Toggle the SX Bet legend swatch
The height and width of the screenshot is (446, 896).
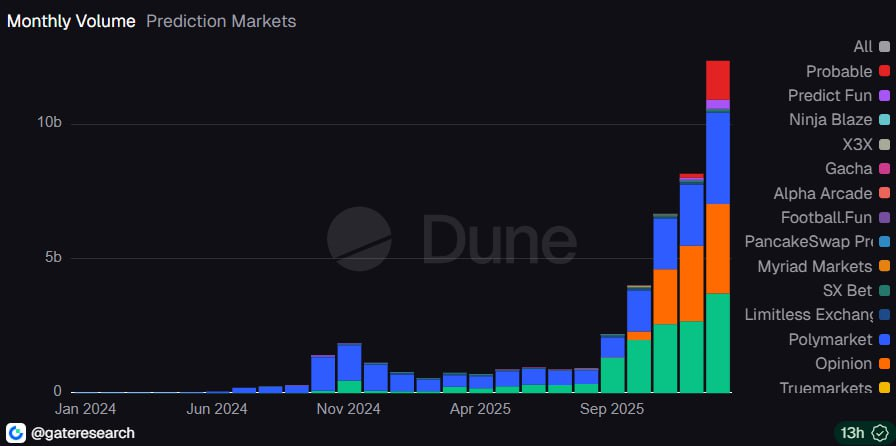(885, 290)
